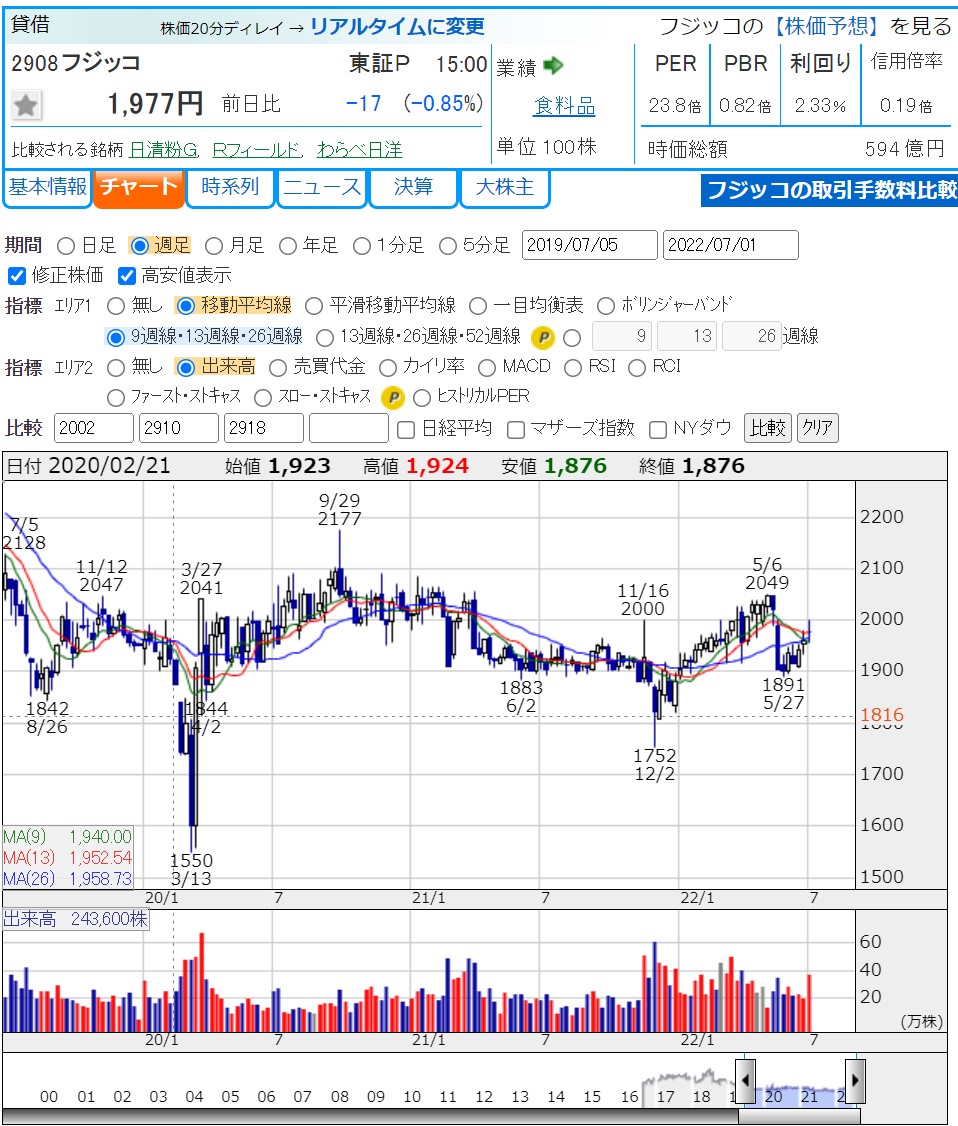This screenshot has height=1126, width=958.
Task: Toggle the 高安値表示 checkbox
Action: click(126, 276)
